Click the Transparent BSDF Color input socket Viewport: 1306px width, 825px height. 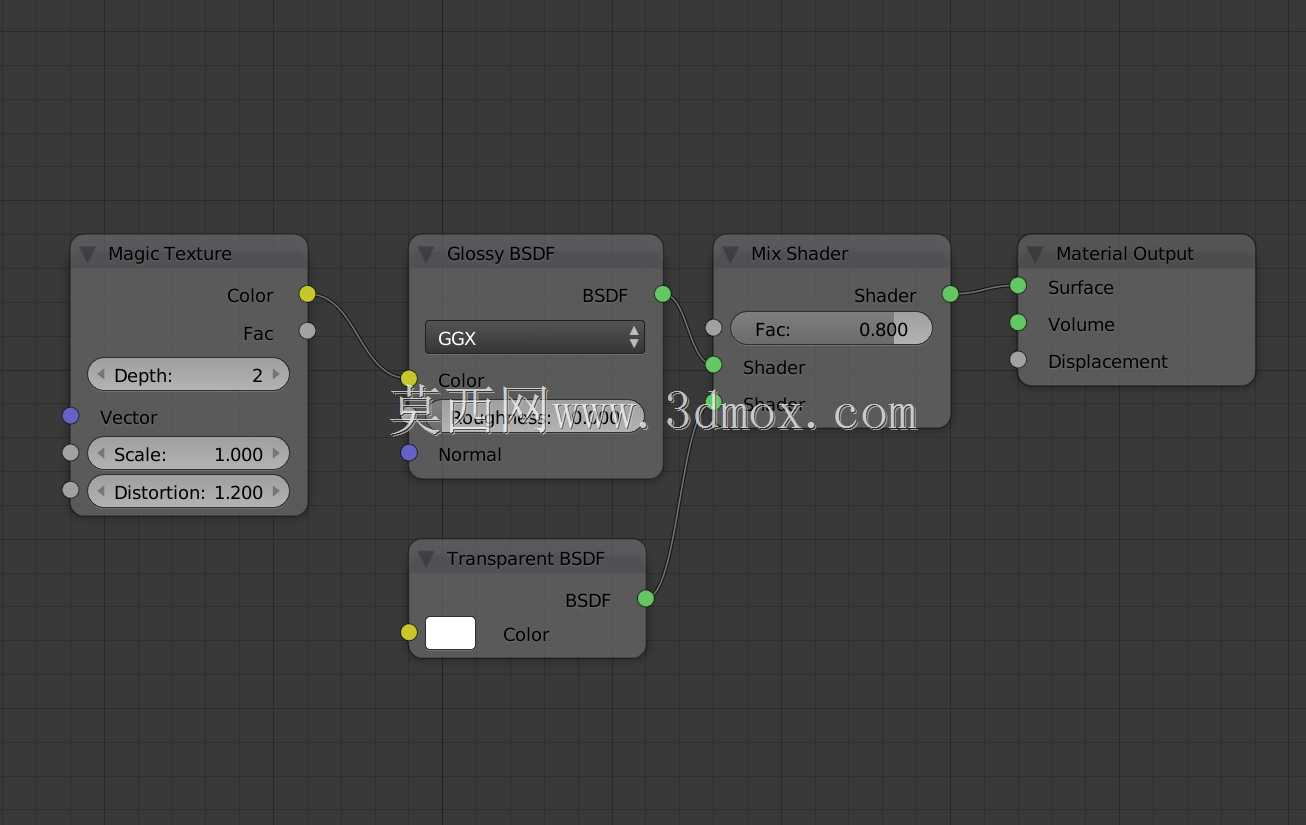409,632
